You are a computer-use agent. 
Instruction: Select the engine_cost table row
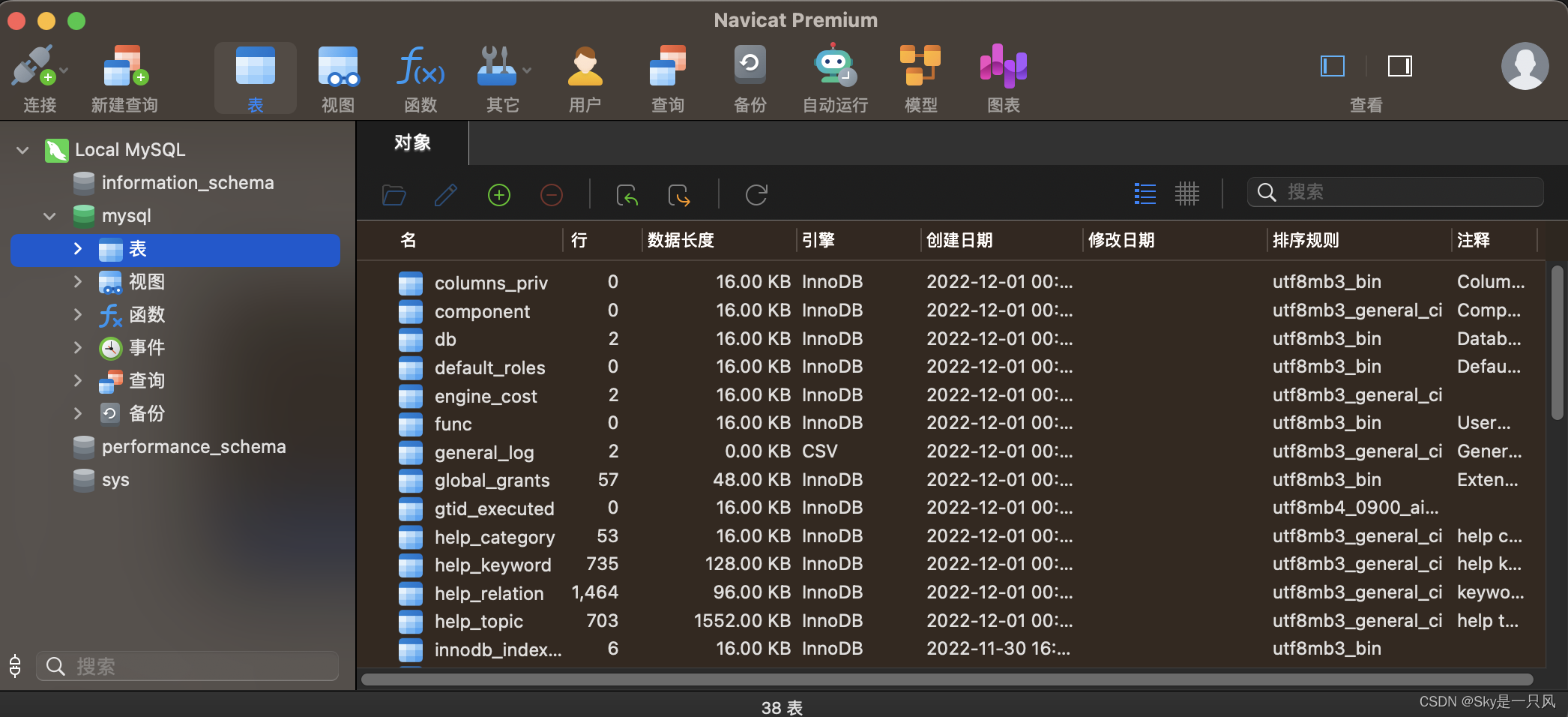[x=950, y=395]
